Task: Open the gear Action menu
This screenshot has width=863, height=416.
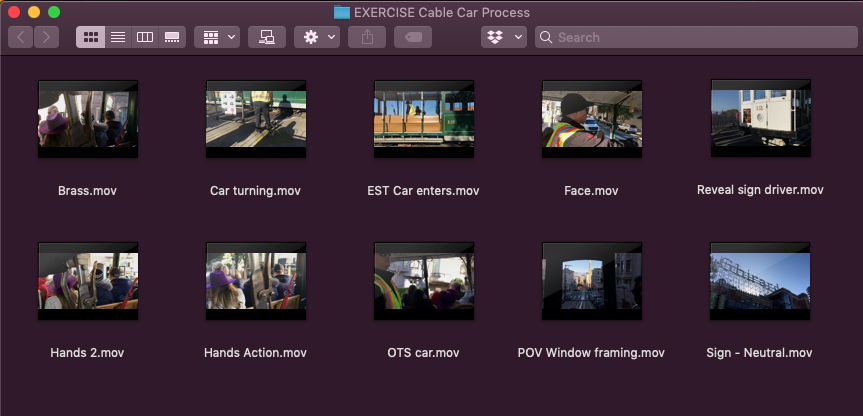Action: pyautogui.click(x=317, y=37)
